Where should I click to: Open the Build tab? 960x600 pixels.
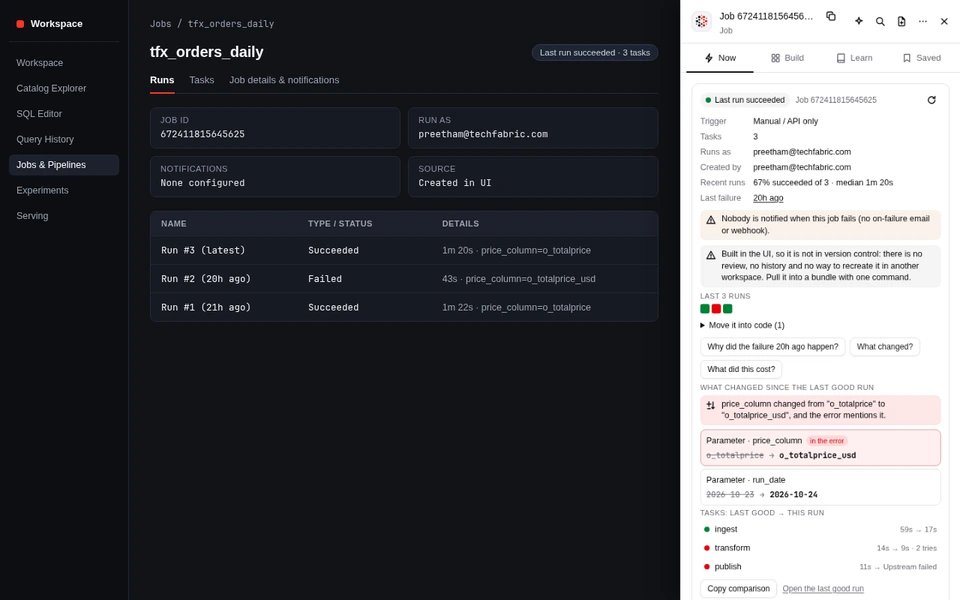pyautogui.click(x=787, y=58)
